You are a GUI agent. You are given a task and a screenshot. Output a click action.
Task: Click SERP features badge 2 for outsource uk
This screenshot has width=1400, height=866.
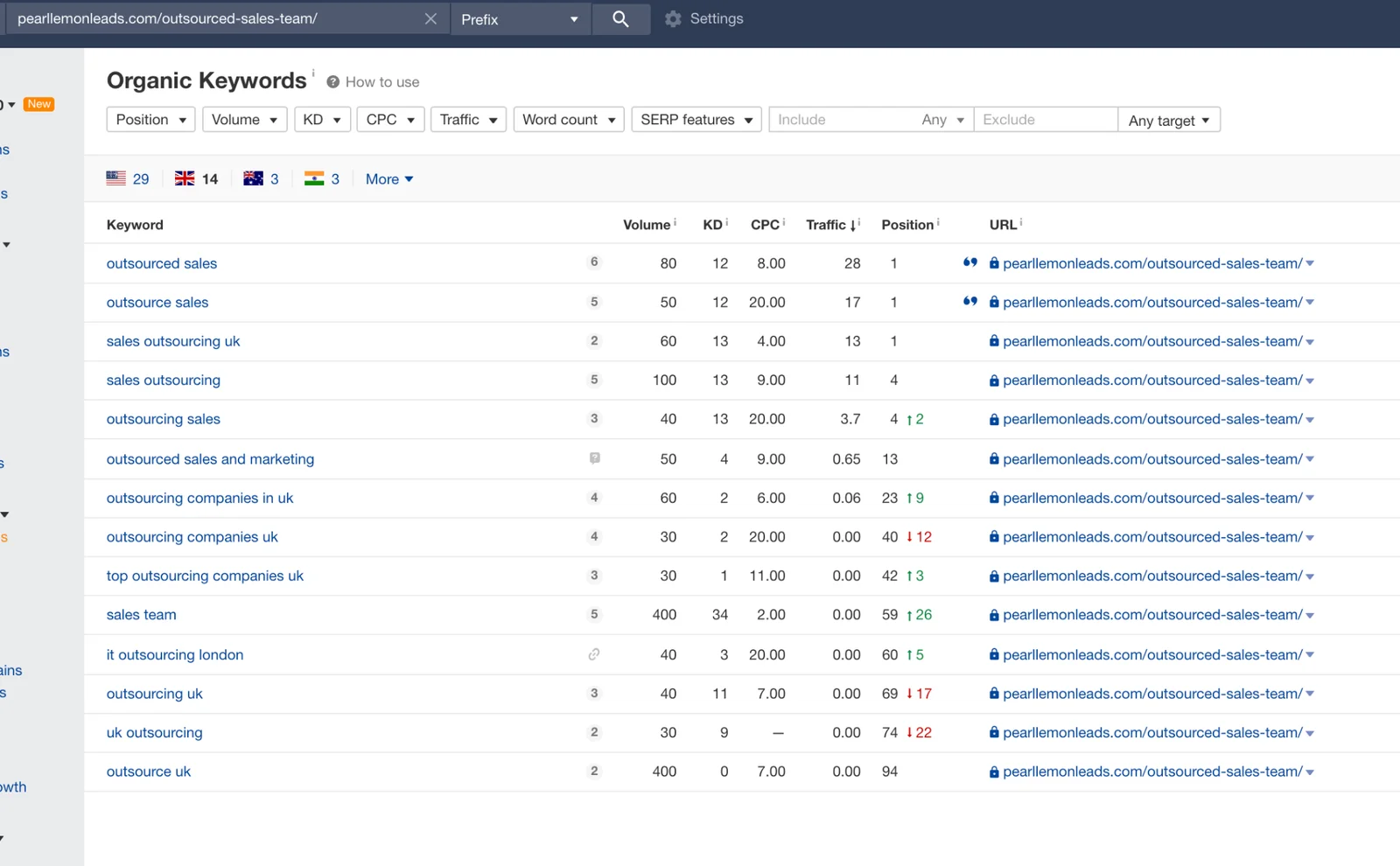594,771
